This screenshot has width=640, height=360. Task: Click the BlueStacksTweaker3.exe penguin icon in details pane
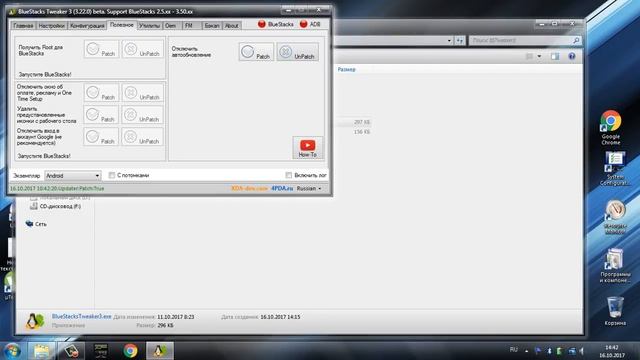35,321
